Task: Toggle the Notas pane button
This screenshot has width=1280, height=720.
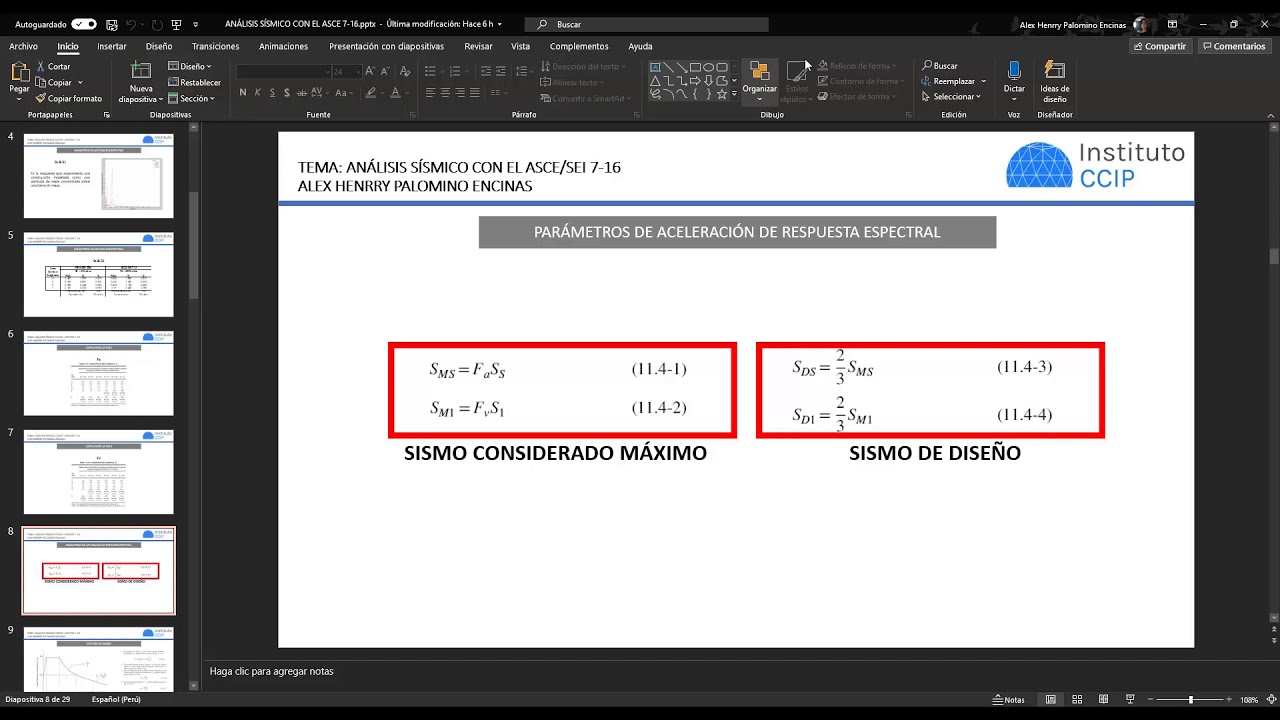Action: (x=1008, y=699)
